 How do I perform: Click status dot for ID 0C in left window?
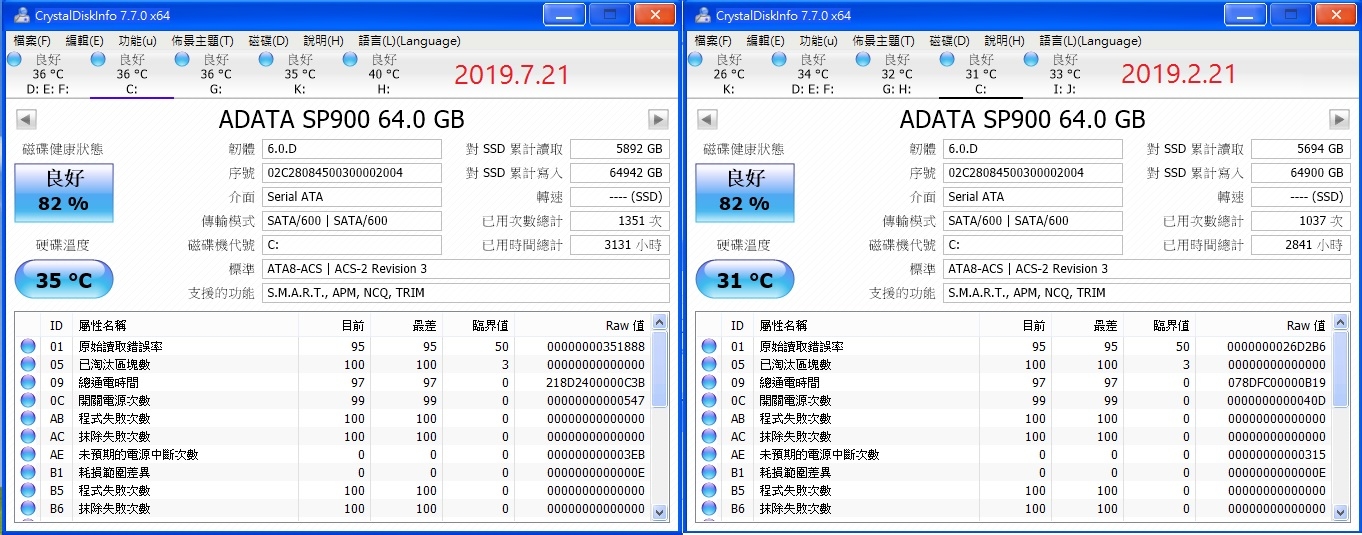point(29,401)
